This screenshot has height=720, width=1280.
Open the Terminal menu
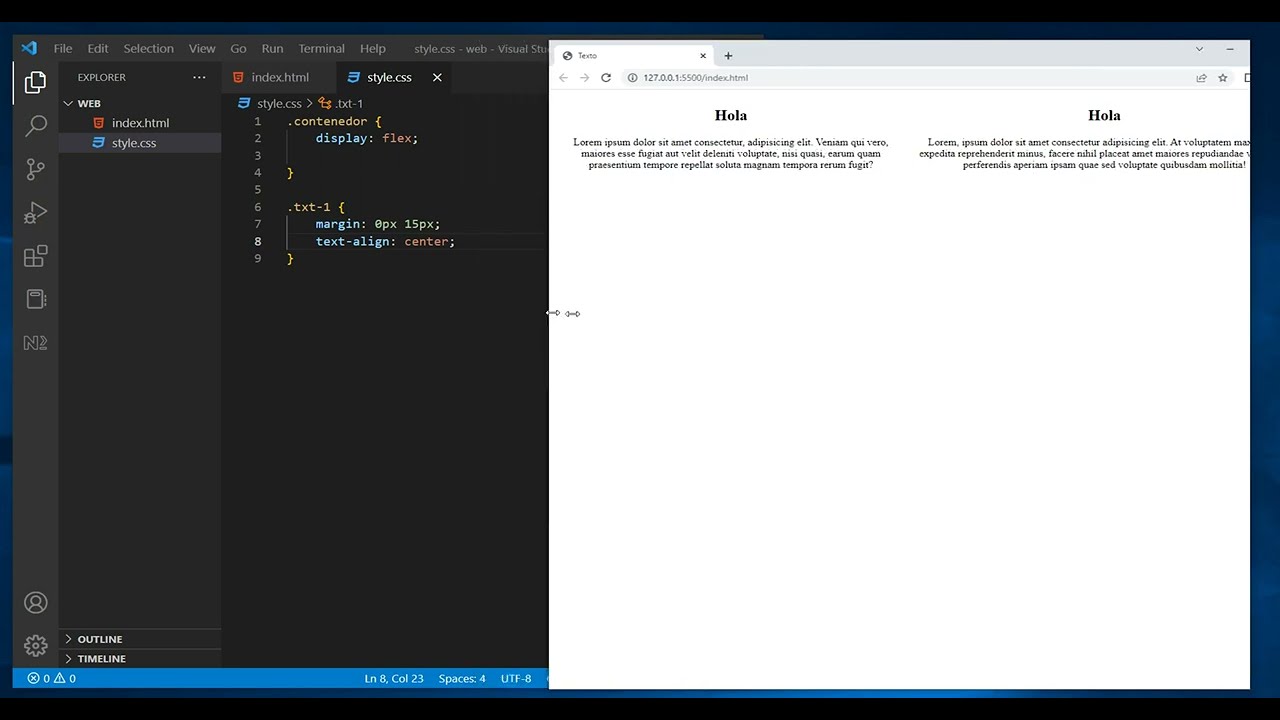pyautogui.click(x=321, y=48)
